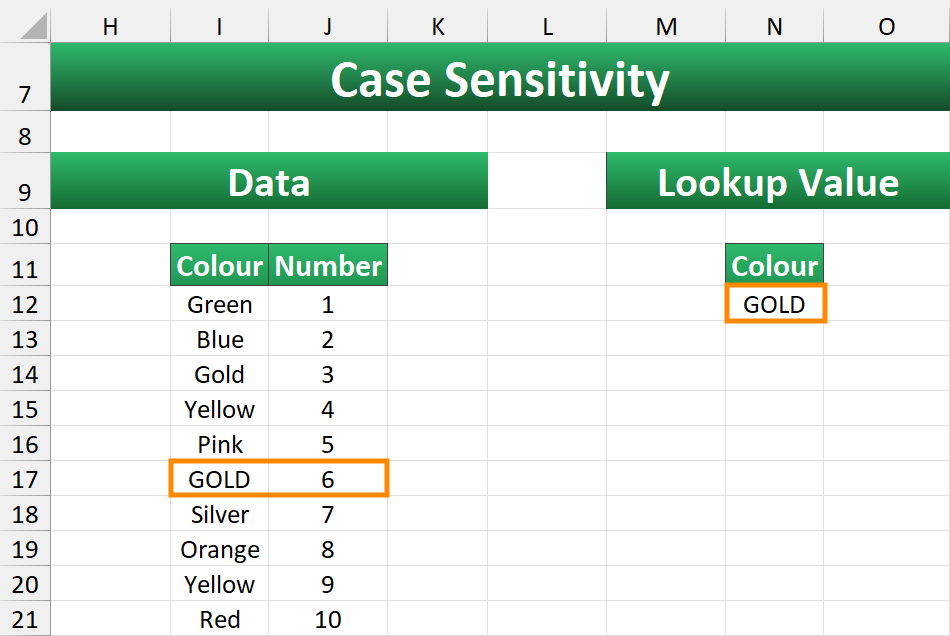Select the cell containing "Red"

point(220,620)
